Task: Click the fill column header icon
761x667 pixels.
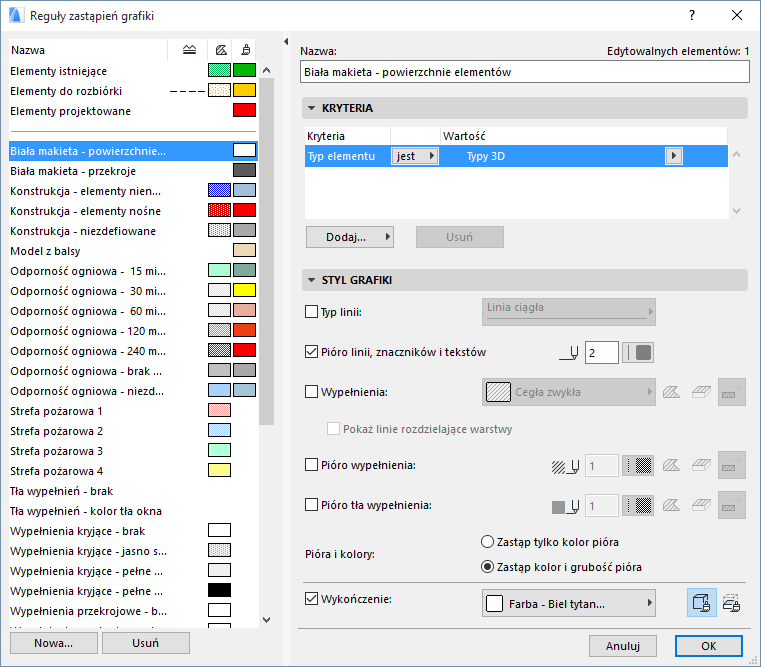Action: [221, 50]
